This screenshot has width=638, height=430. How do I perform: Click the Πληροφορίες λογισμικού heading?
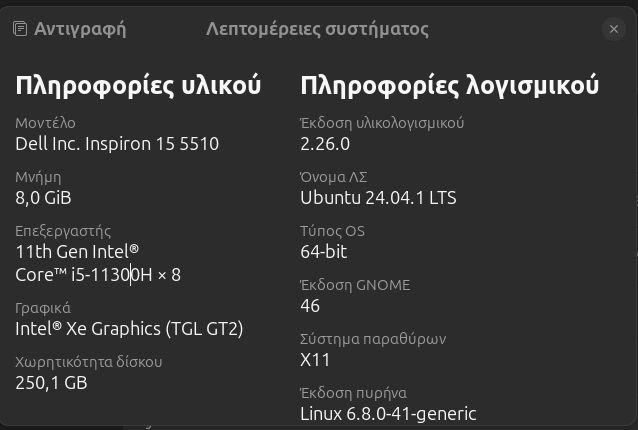[450, 85]
